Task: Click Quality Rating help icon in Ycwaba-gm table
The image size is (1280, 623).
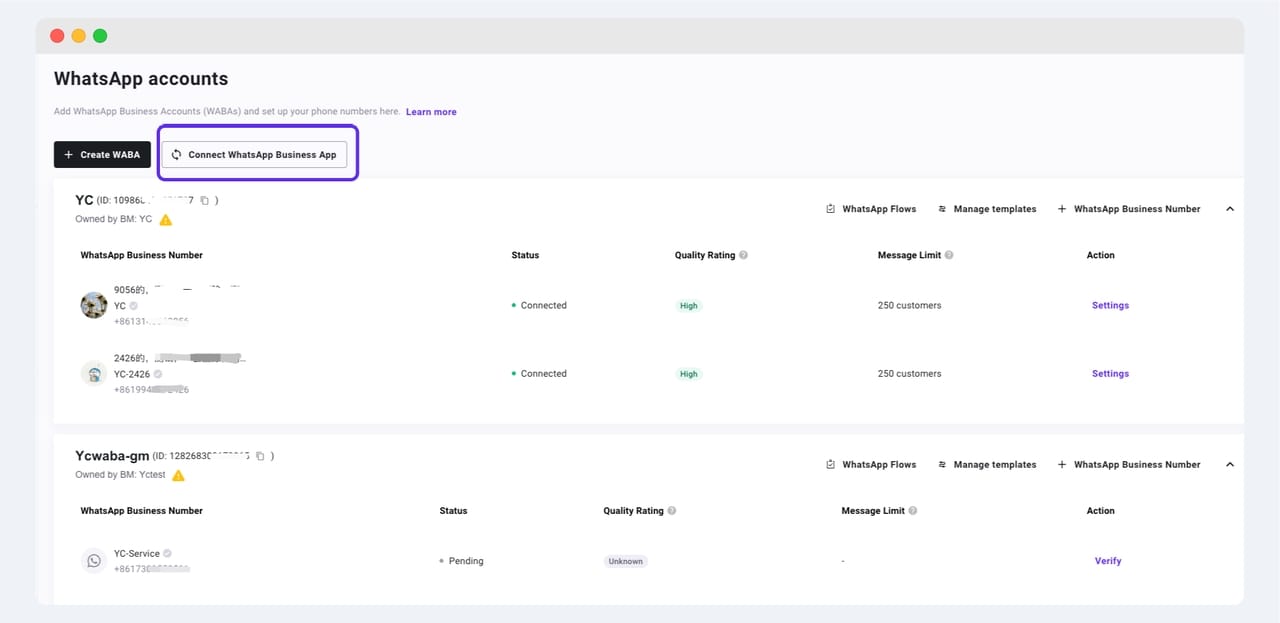Action: (x=672, y=511)
